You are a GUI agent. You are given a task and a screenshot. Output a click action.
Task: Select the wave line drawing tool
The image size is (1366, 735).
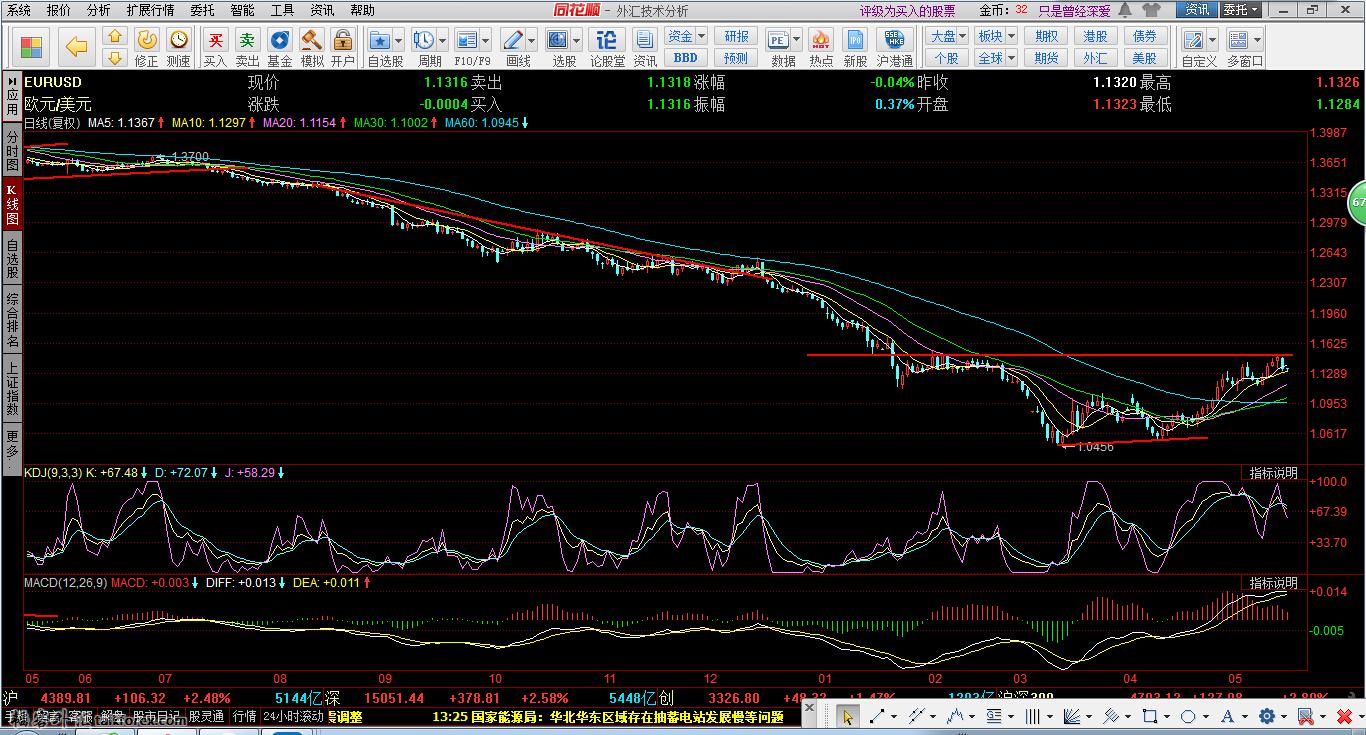click(x=955, y=716)
